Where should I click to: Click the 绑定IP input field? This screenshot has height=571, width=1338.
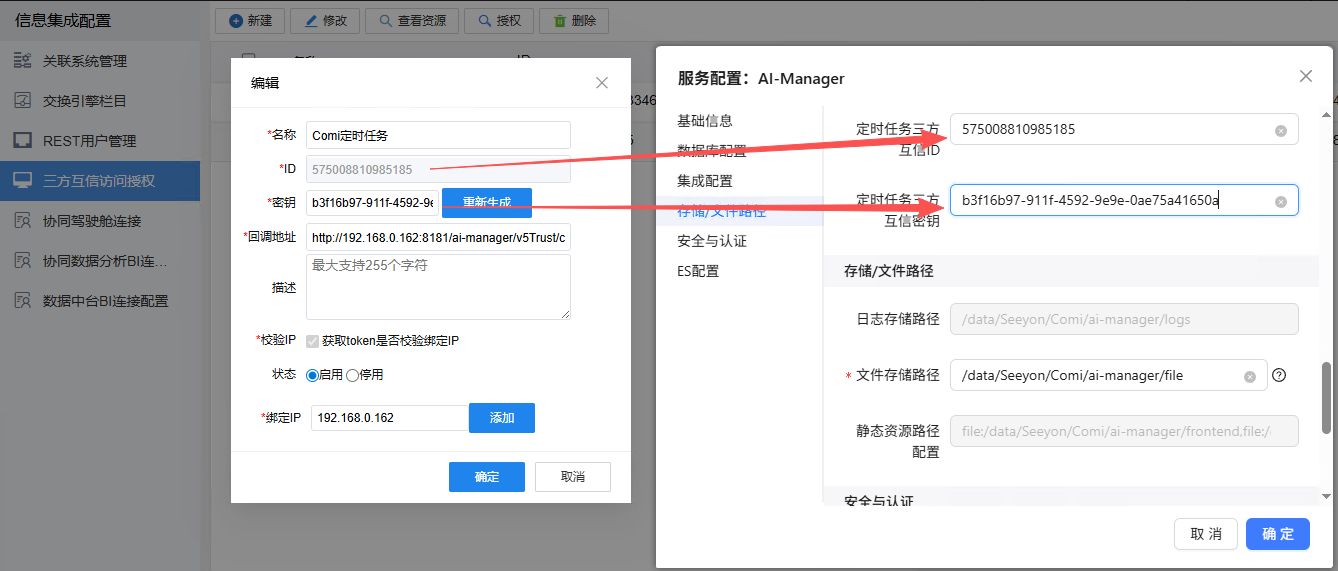click(x=389, y=418)
